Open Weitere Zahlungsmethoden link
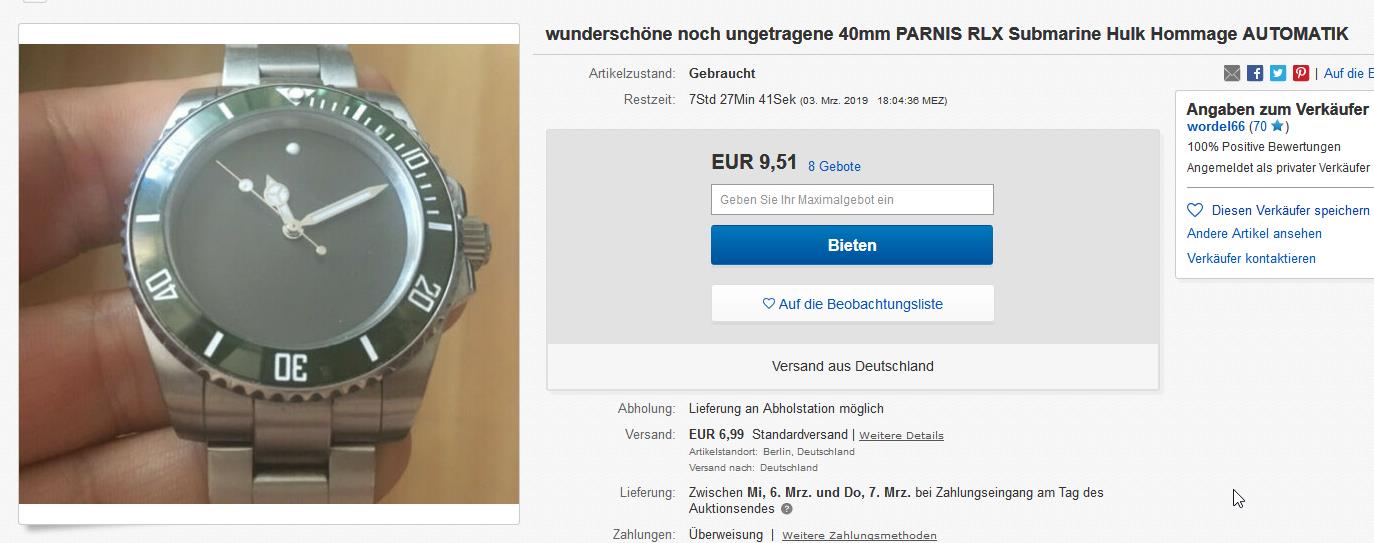This screenshot has width=1374, height=543. point(859,536)
